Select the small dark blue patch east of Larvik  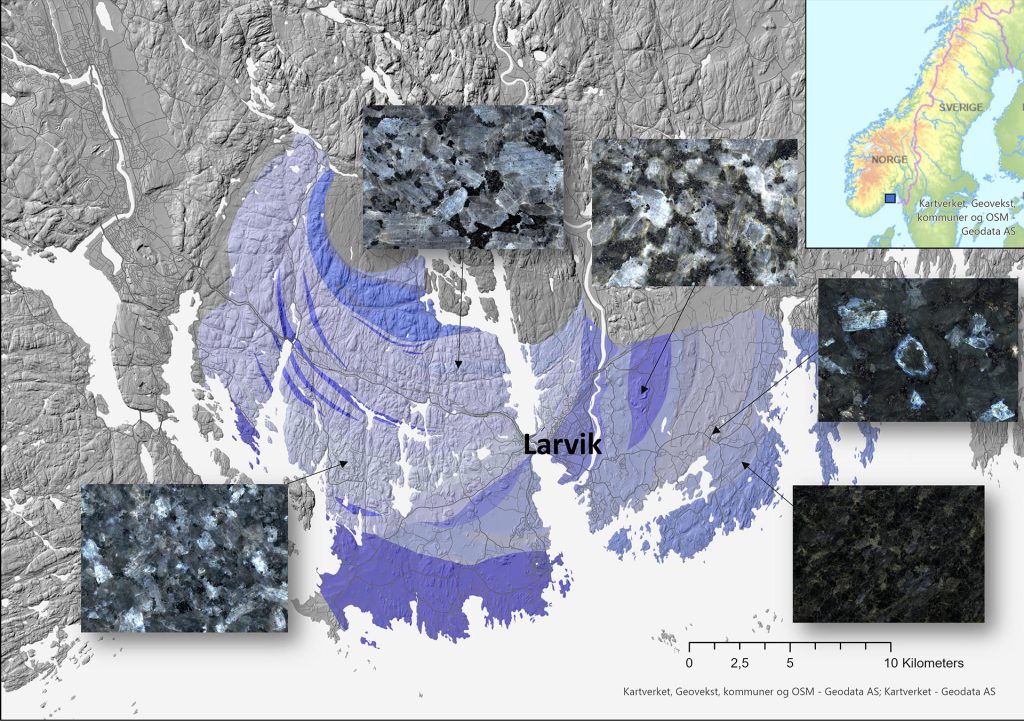tap(646, 390)
